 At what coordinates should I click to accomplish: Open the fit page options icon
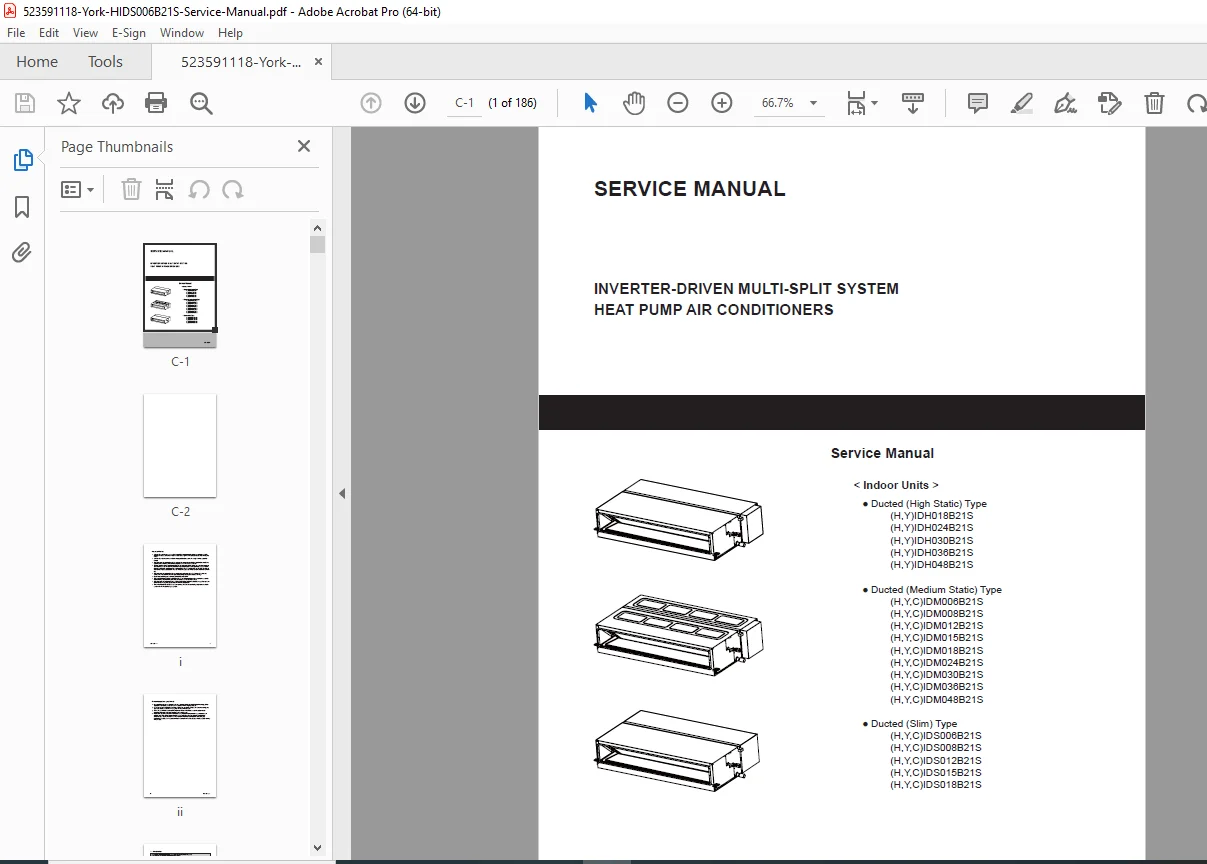(x=862, y=103)
